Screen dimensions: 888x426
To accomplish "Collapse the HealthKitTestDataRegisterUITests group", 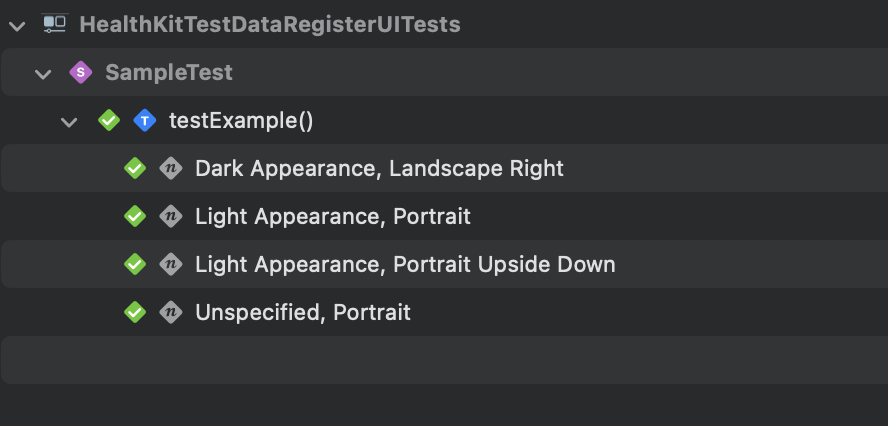I will click(16, 25).
